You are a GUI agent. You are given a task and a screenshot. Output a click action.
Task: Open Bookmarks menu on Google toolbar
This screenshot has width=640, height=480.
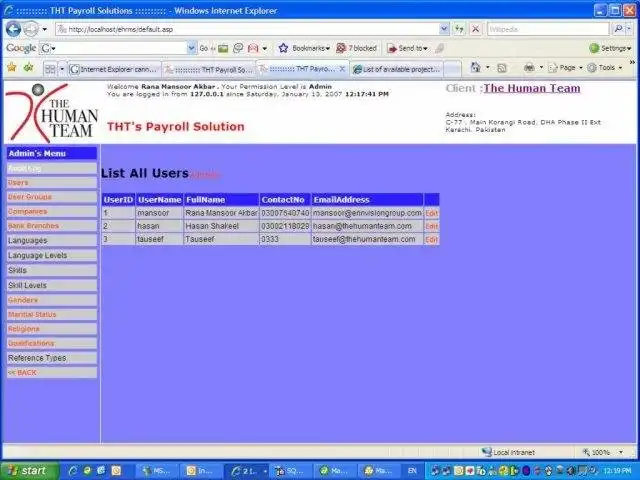311,48
